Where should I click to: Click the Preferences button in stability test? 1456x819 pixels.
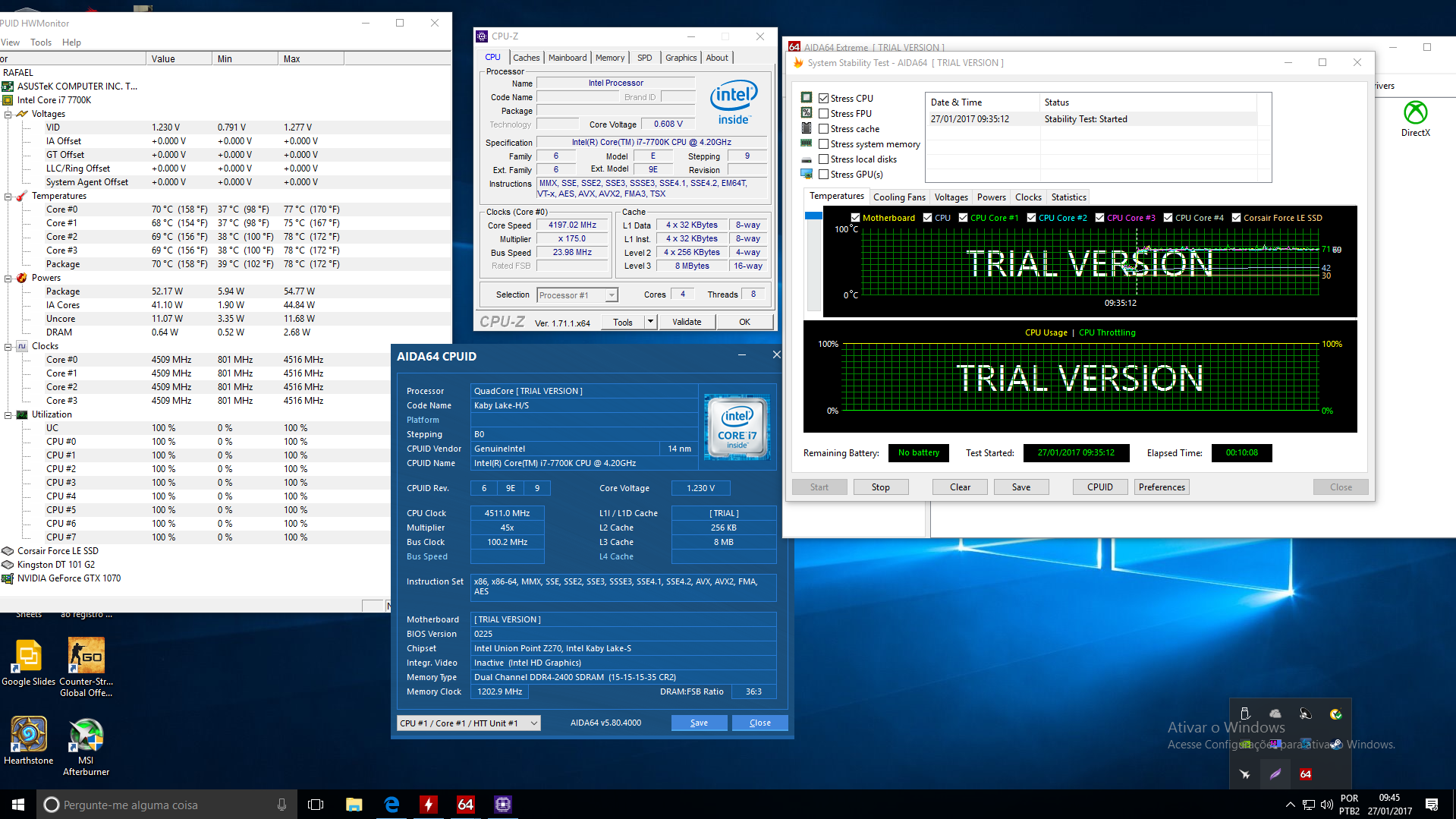coord(1161,487)
